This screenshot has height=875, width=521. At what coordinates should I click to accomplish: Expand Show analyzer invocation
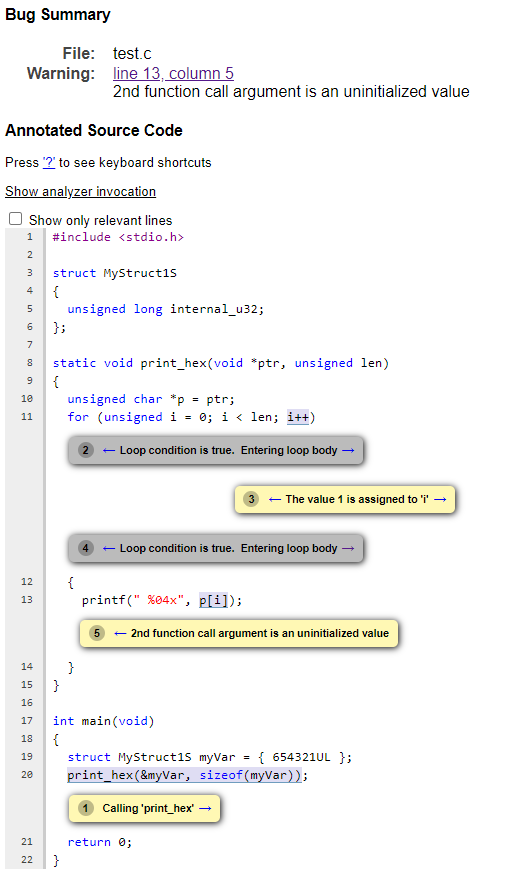click(x=80, y=191)
